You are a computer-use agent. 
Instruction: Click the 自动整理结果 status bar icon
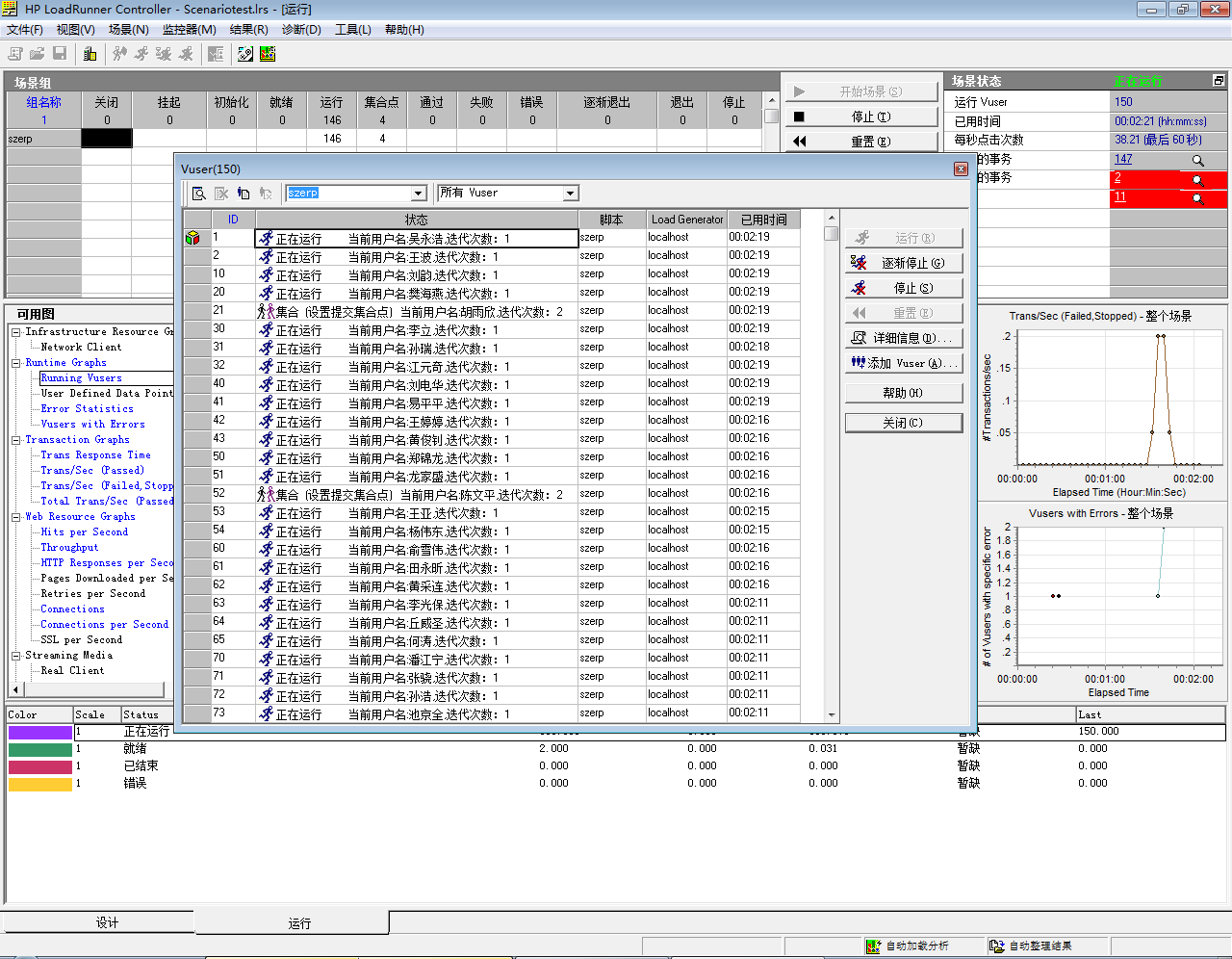[997, 946]
